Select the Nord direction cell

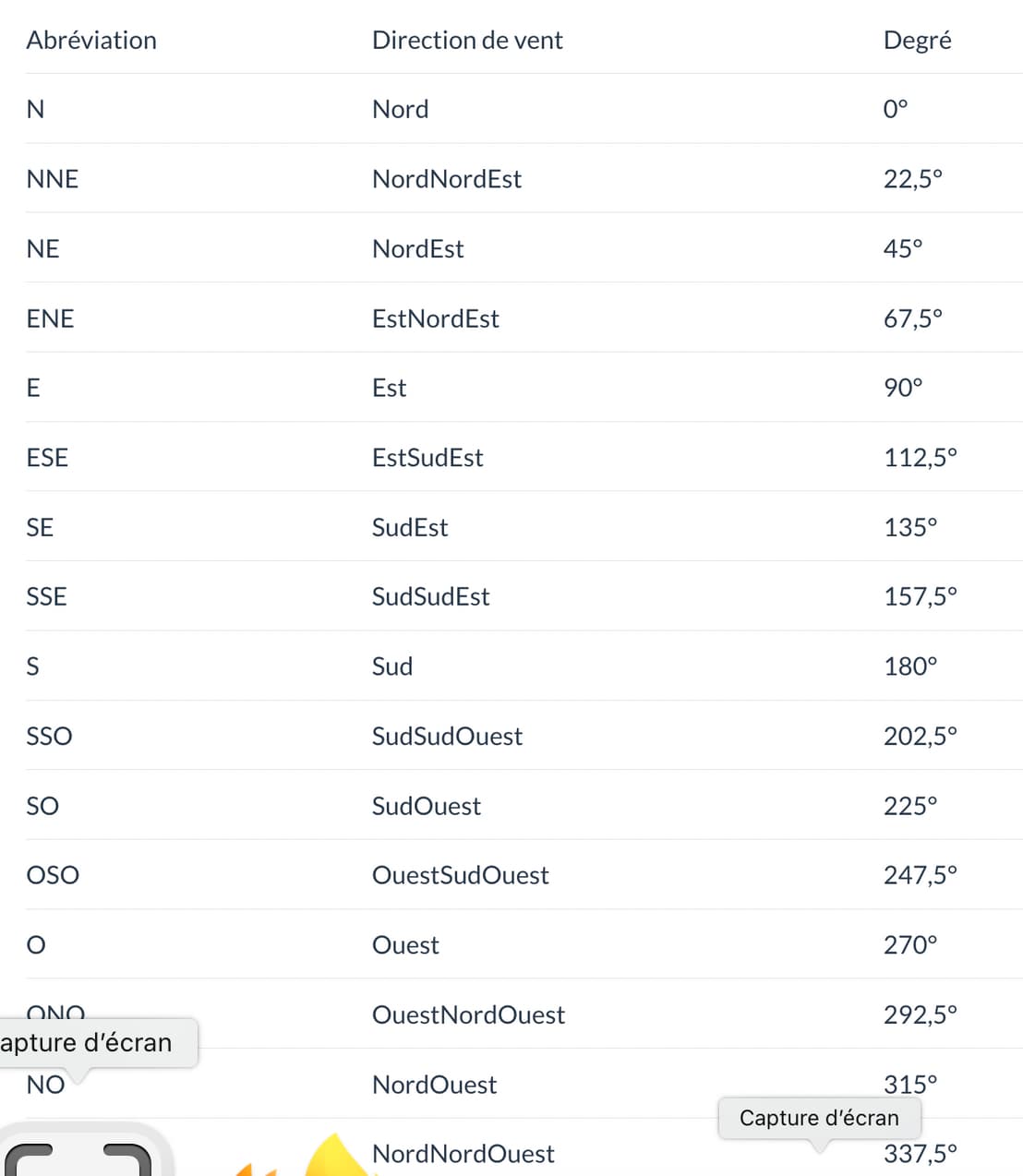coord(400,109)
